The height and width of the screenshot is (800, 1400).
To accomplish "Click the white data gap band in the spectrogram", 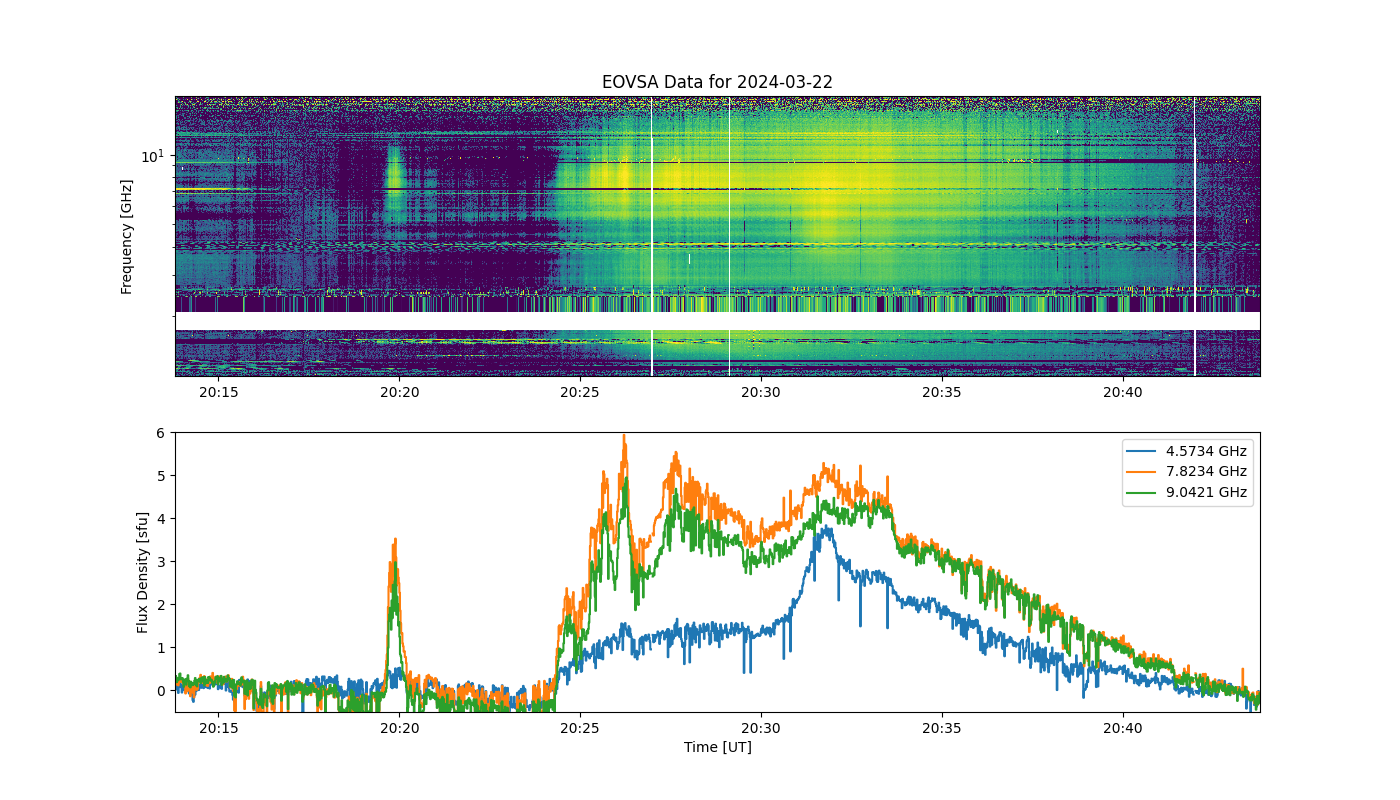I will click(717, 321).
